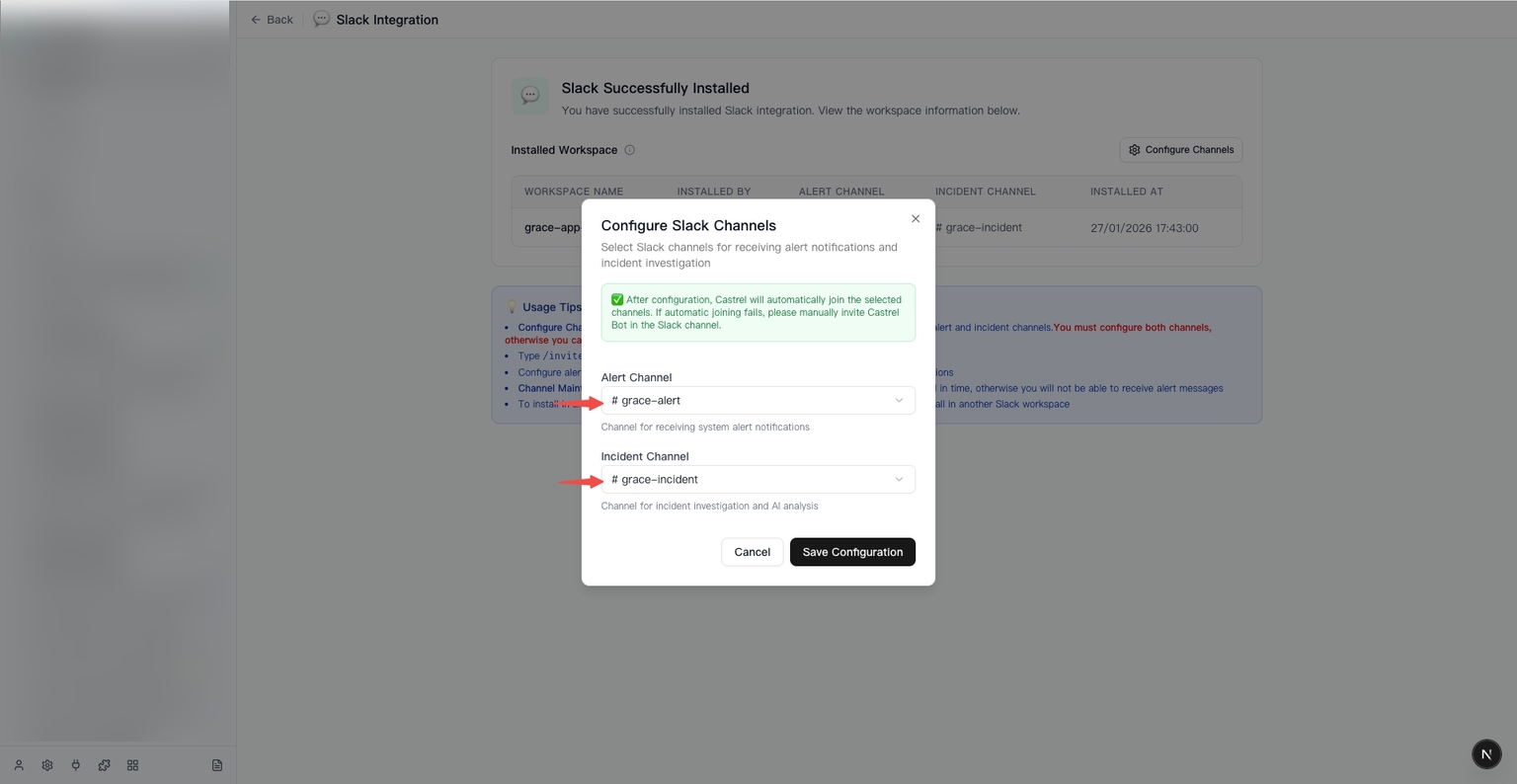Open the Configure Channels panel
This screenshot has height=784, width=1517.
pos(1180,149)
